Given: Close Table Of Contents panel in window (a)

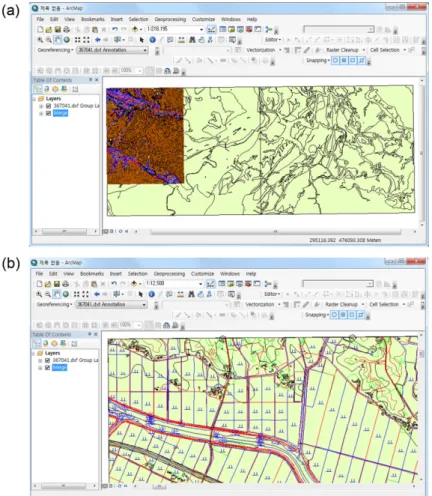Looking at the screenshot, I should tap(97, 80).
